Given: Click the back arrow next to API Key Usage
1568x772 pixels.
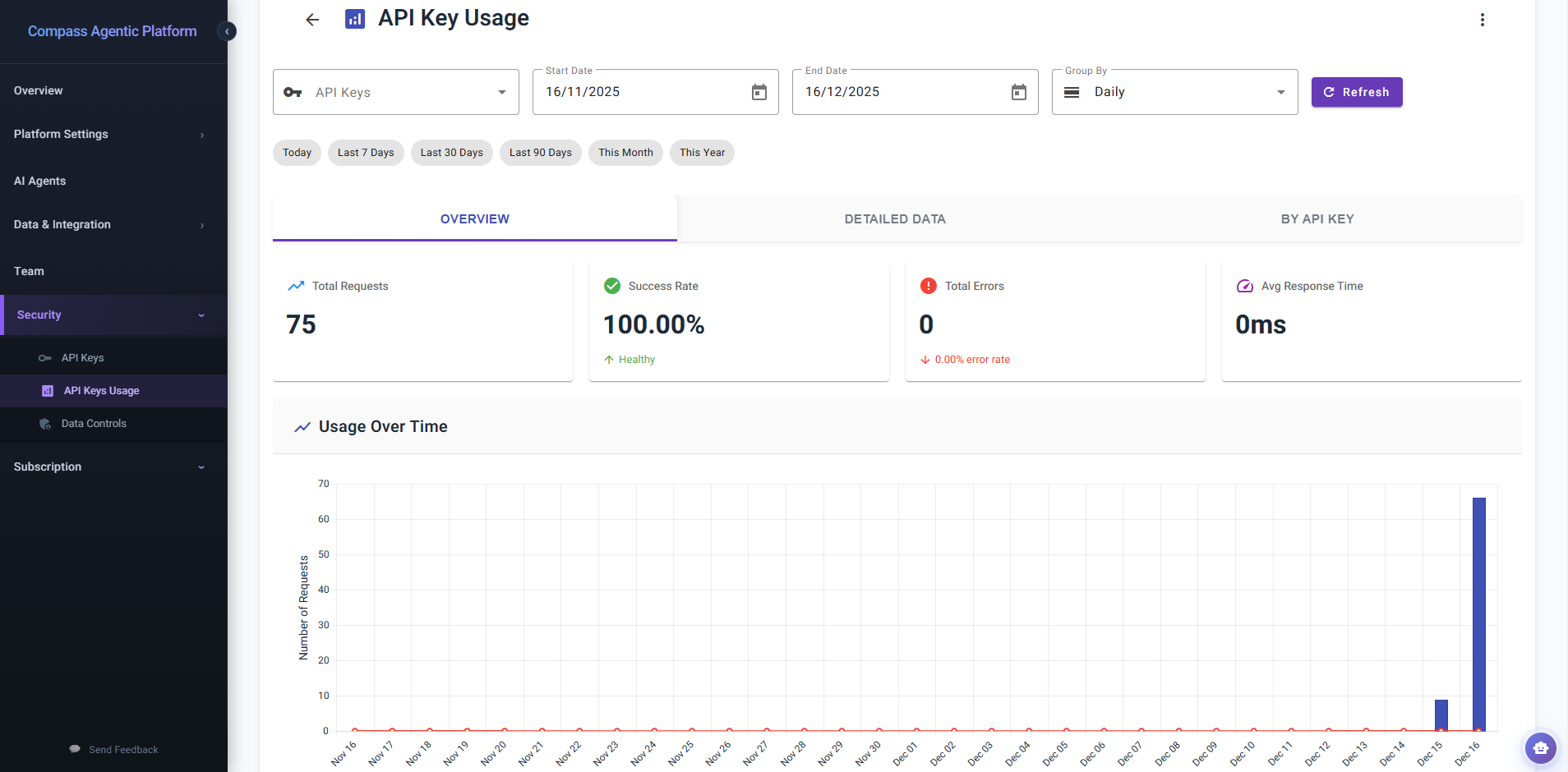Looking at the screenshot, I should [x=312, y=19].
